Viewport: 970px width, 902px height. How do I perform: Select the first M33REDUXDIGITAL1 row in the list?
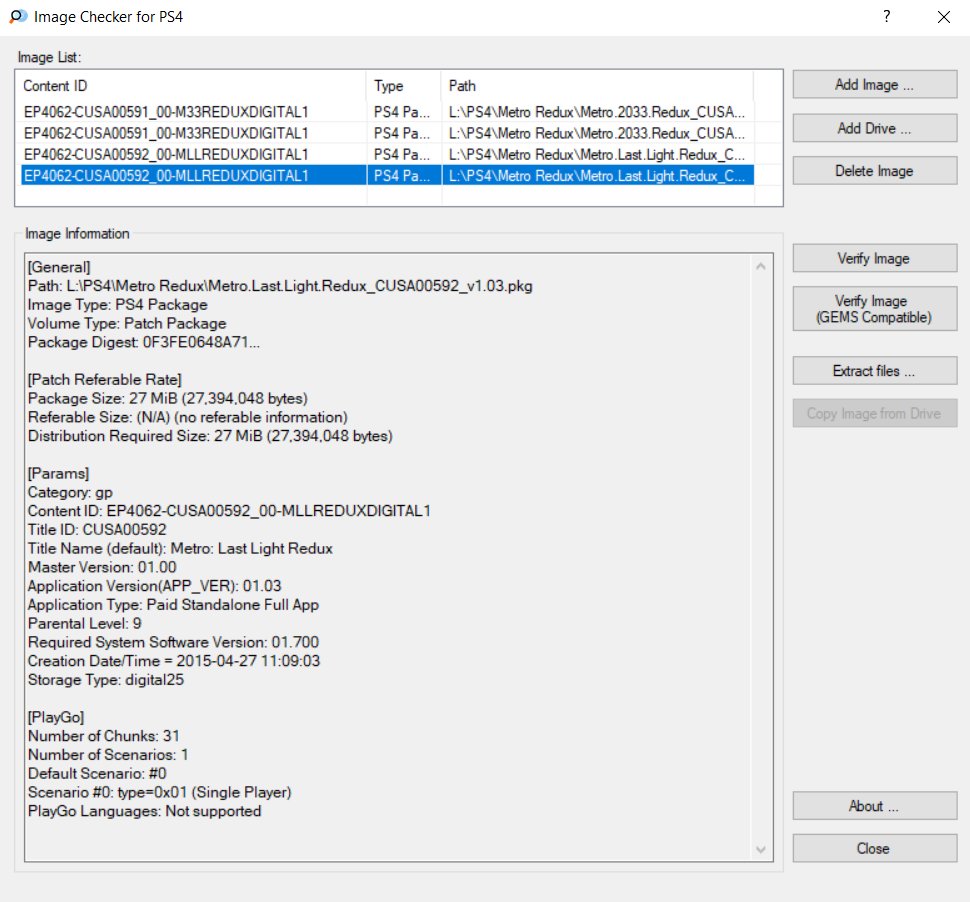pyautogui.click(x=166, y=112)
